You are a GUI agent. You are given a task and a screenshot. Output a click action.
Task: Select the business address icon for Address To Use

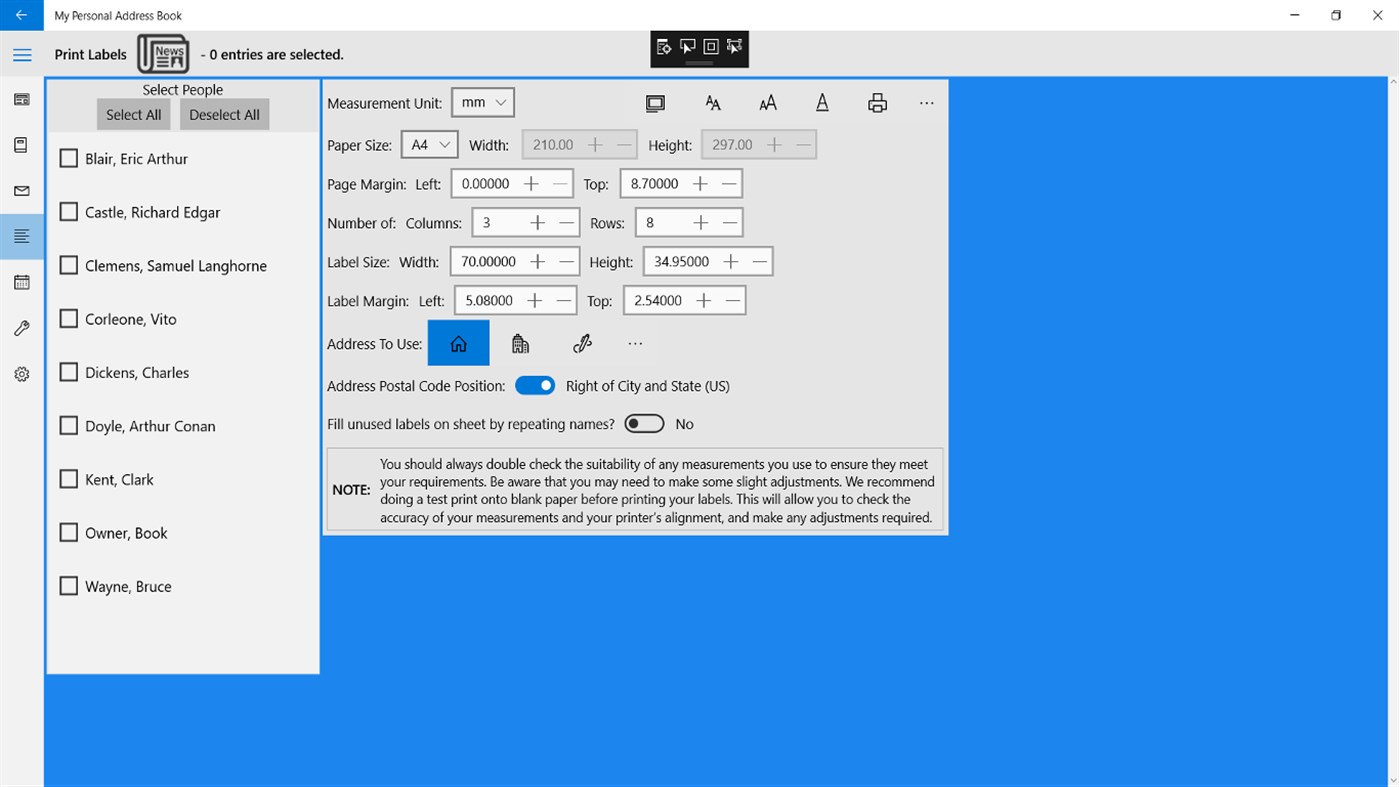point(520,343)
